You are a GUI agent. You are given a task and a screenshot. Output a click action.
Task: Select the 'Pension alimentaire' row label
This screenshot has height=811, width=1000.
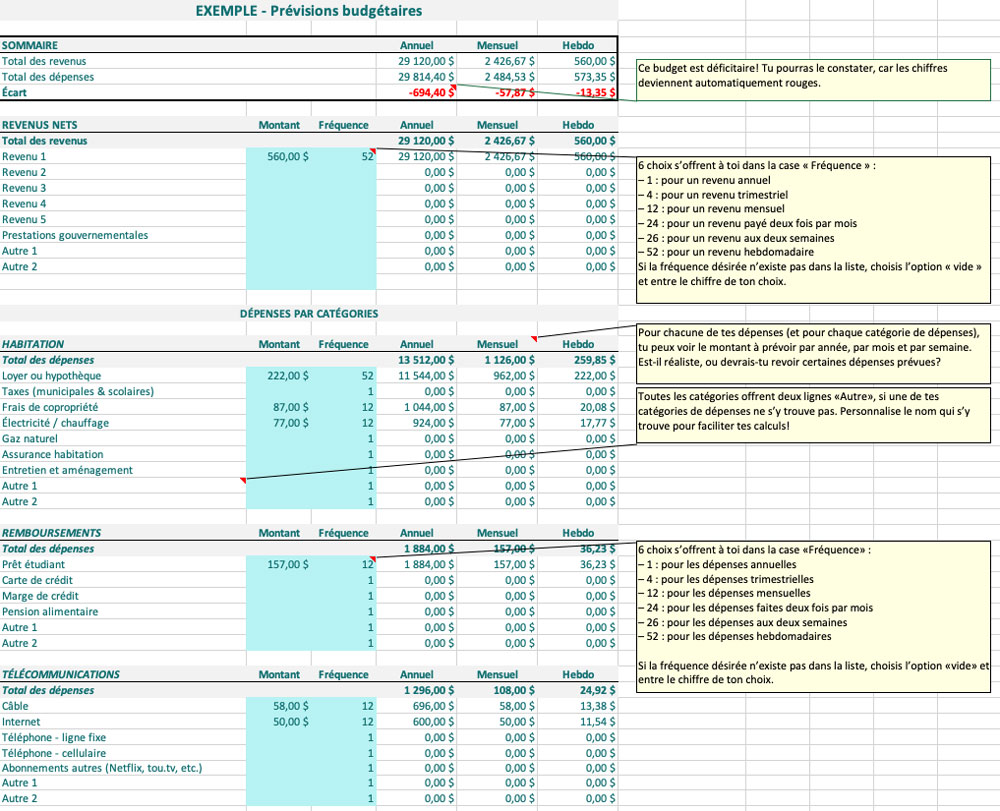pos(50,611)
